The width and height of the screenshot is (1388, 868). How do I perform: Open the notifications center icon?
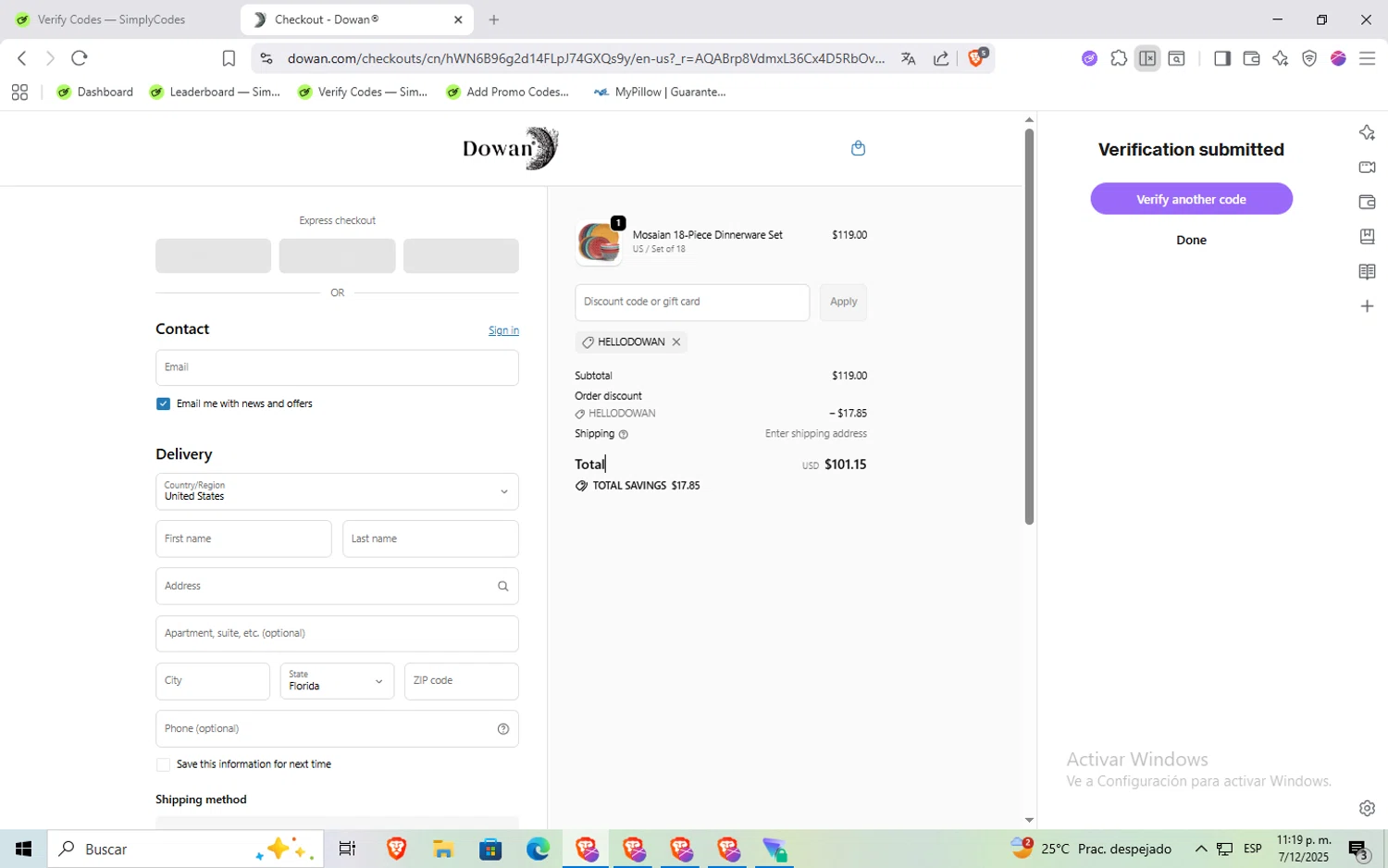click(1358, 849)
